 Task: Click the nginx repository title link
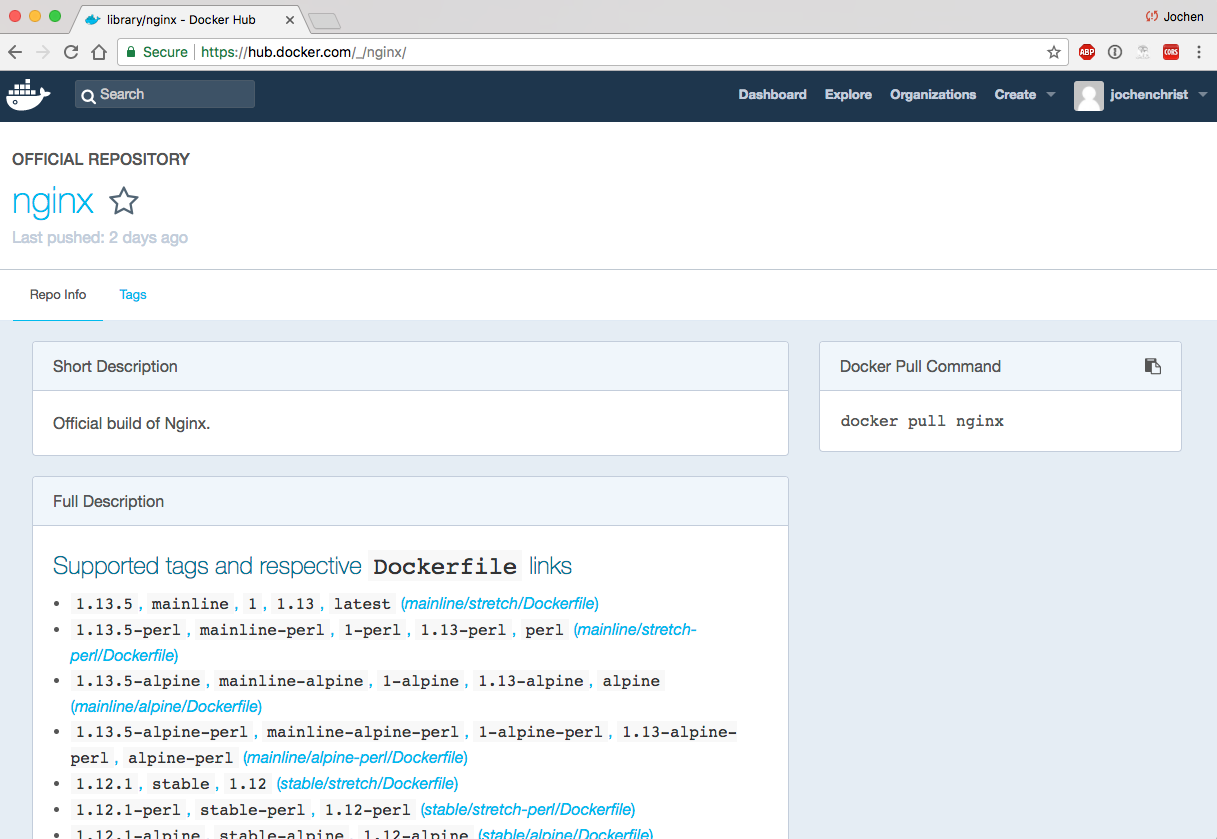(x=53, y=201)
